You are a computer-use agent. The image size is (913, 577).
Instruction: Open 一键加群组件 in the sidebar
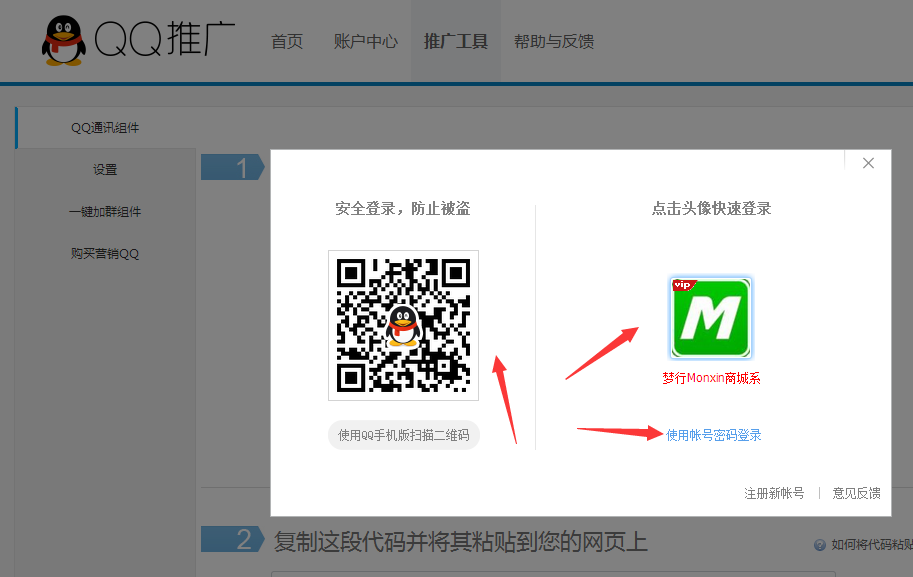point(105,211)
